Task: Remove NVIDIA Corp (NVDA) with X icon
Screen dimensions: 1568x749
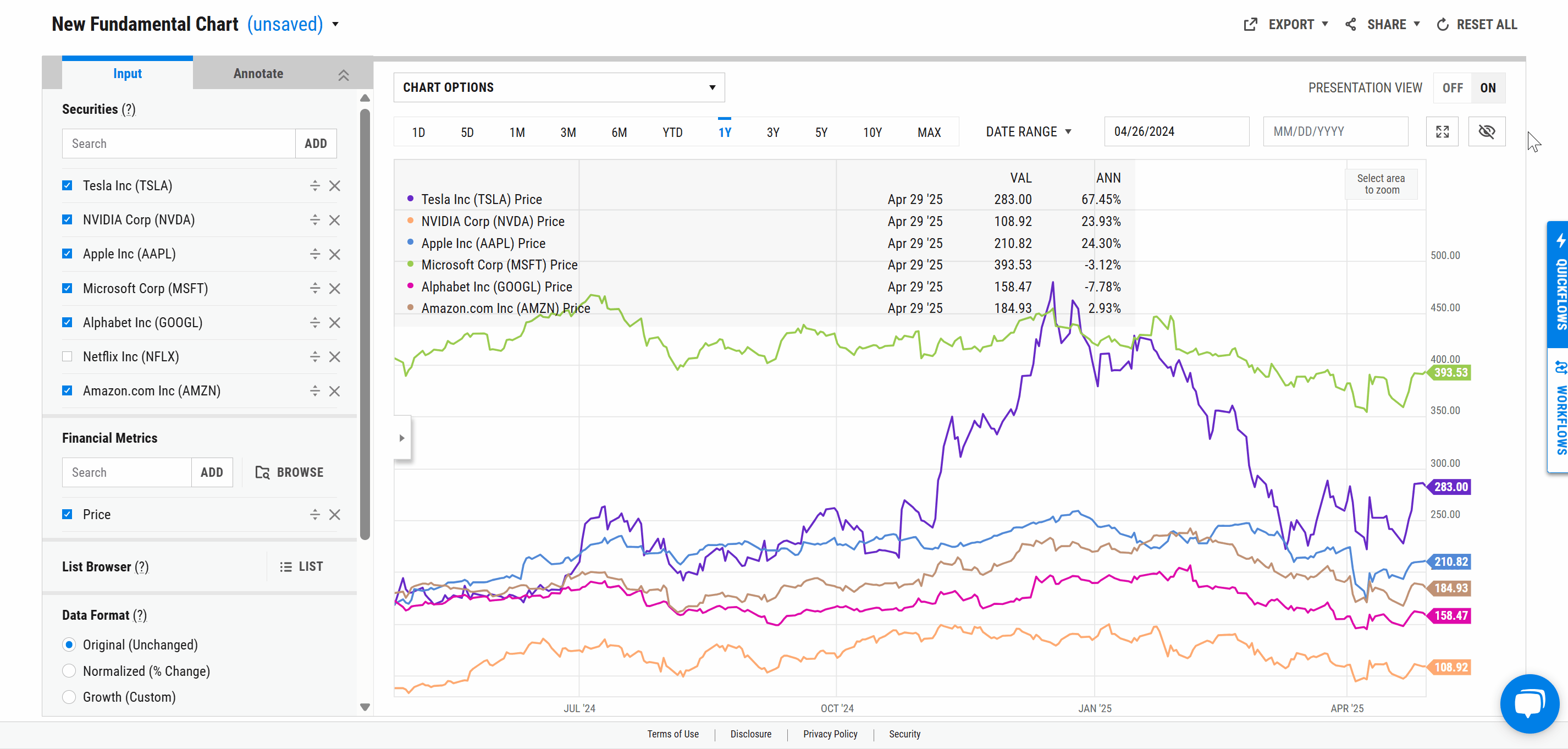Action: (x=335, y=220)
